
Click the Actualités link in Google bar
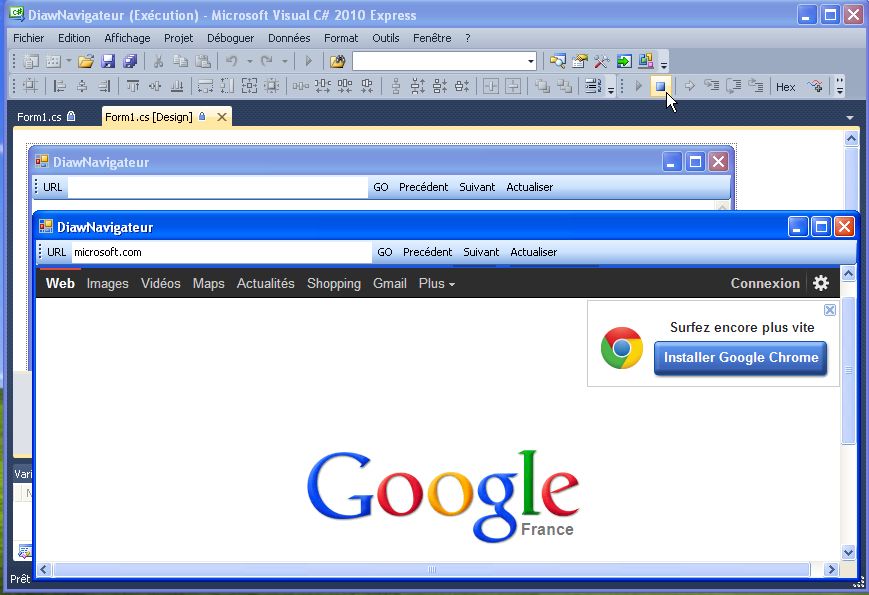265,283
